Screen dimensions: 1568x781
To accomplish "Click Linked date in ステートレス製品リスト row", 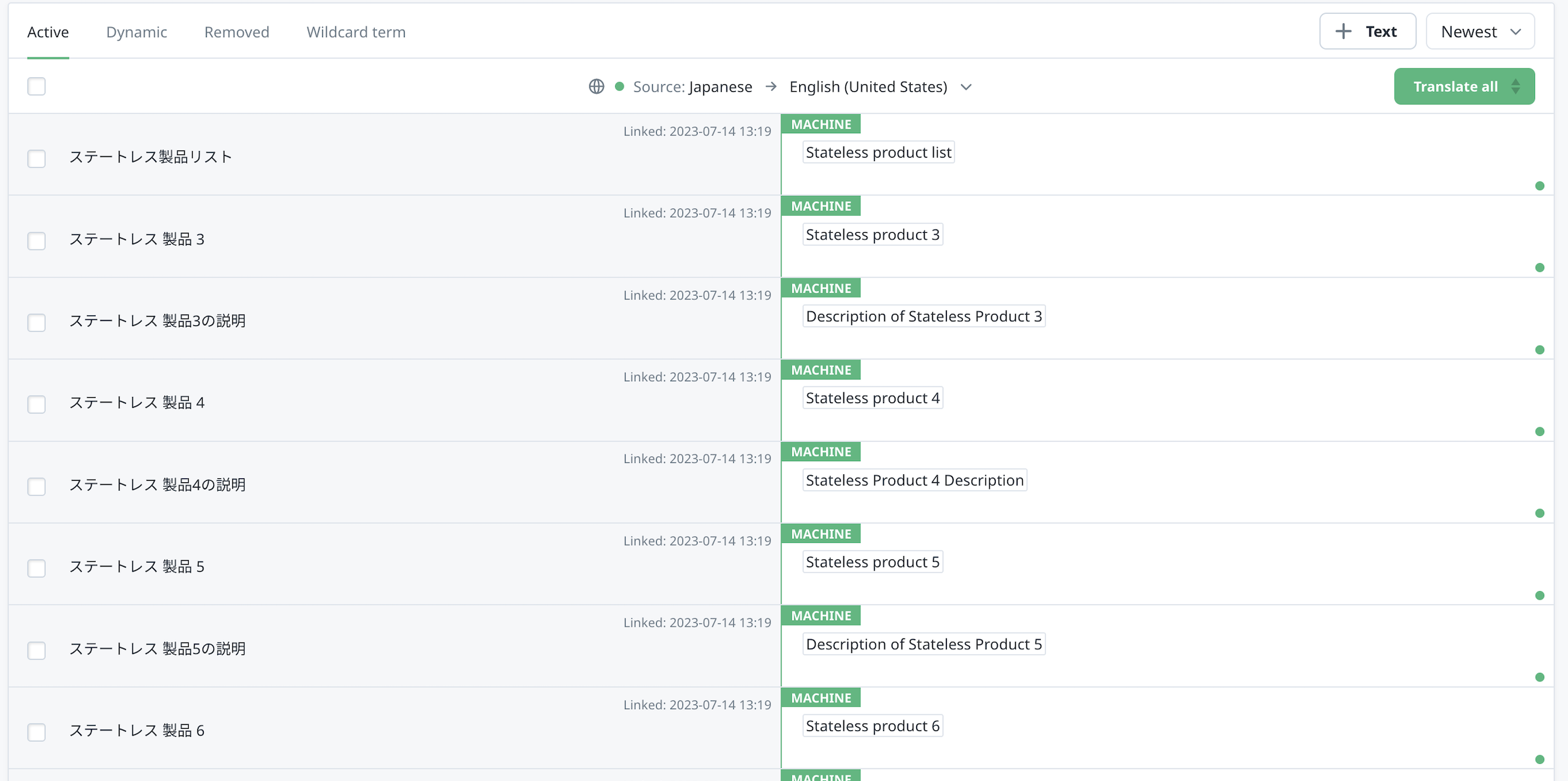I will pyautogui.click(x=697, y=131).
